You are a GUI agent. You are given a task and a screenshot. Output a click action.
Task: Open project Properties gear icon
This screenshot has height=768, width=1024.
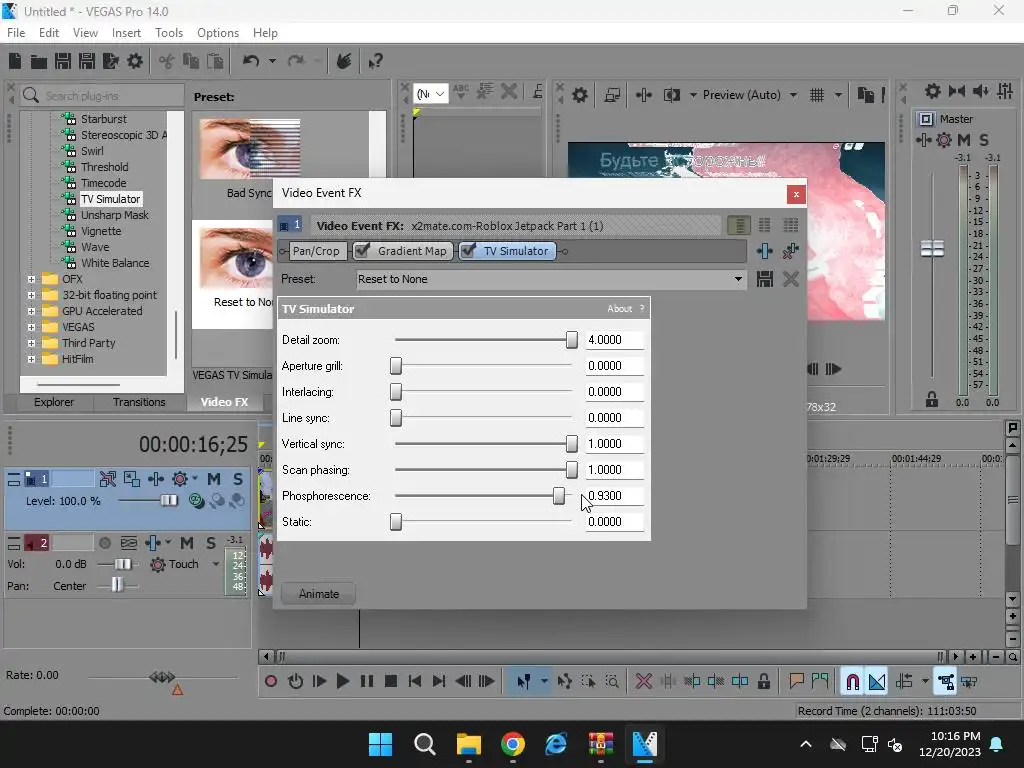pyautogui.click(x=135, y=61)
